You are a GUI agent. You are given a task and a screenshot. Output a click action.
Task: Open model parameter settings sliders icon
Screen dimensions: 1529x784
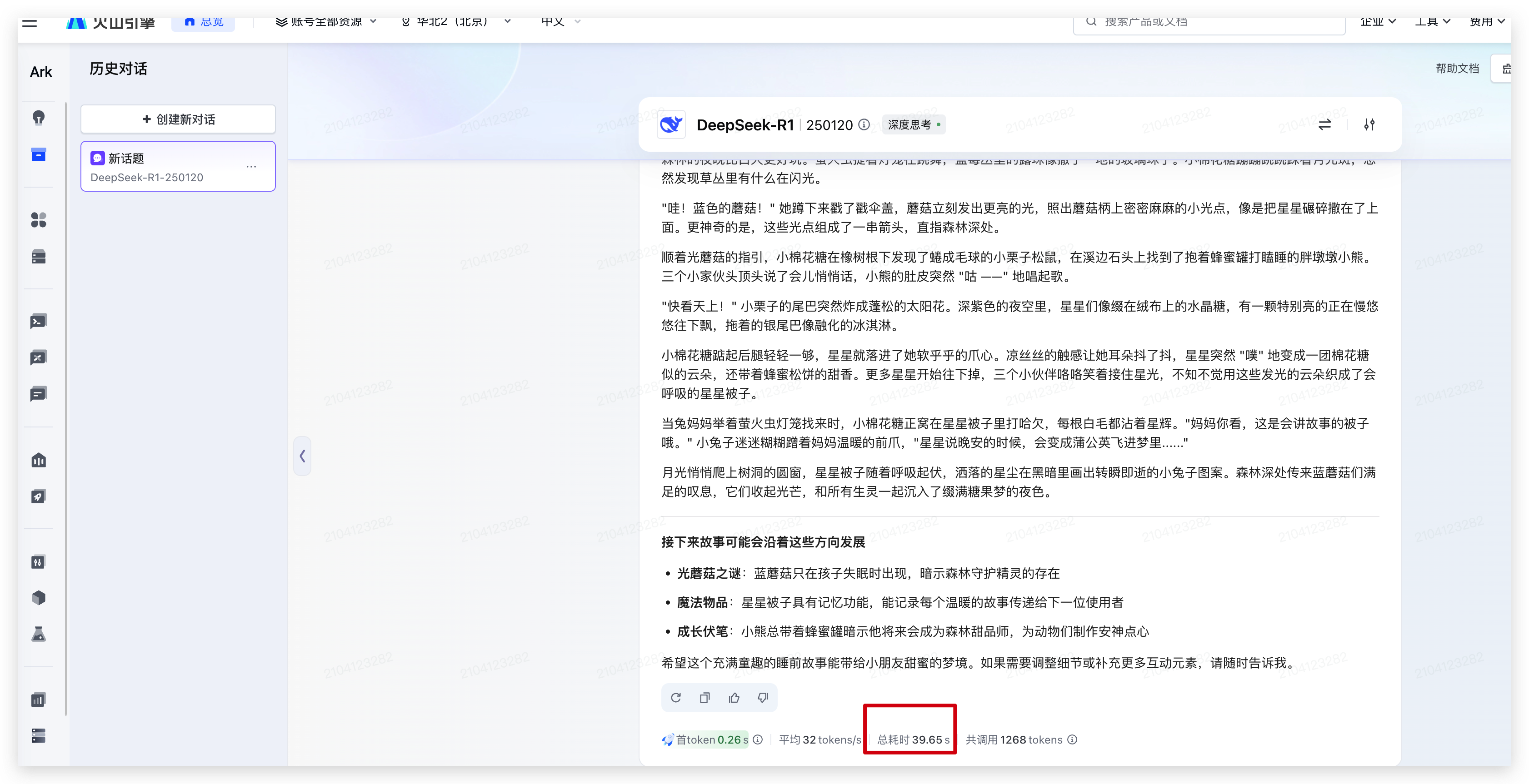(x=1369, y=124)
